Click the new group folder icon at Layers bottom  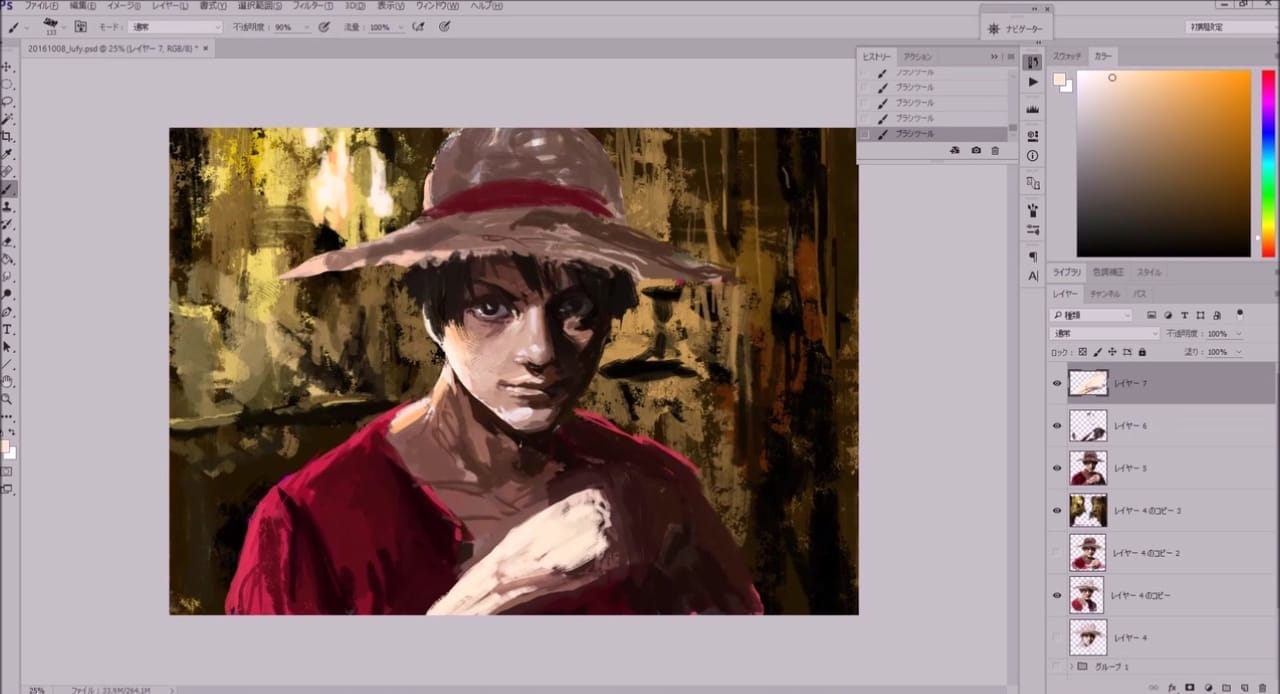(x=1226, y=688)
